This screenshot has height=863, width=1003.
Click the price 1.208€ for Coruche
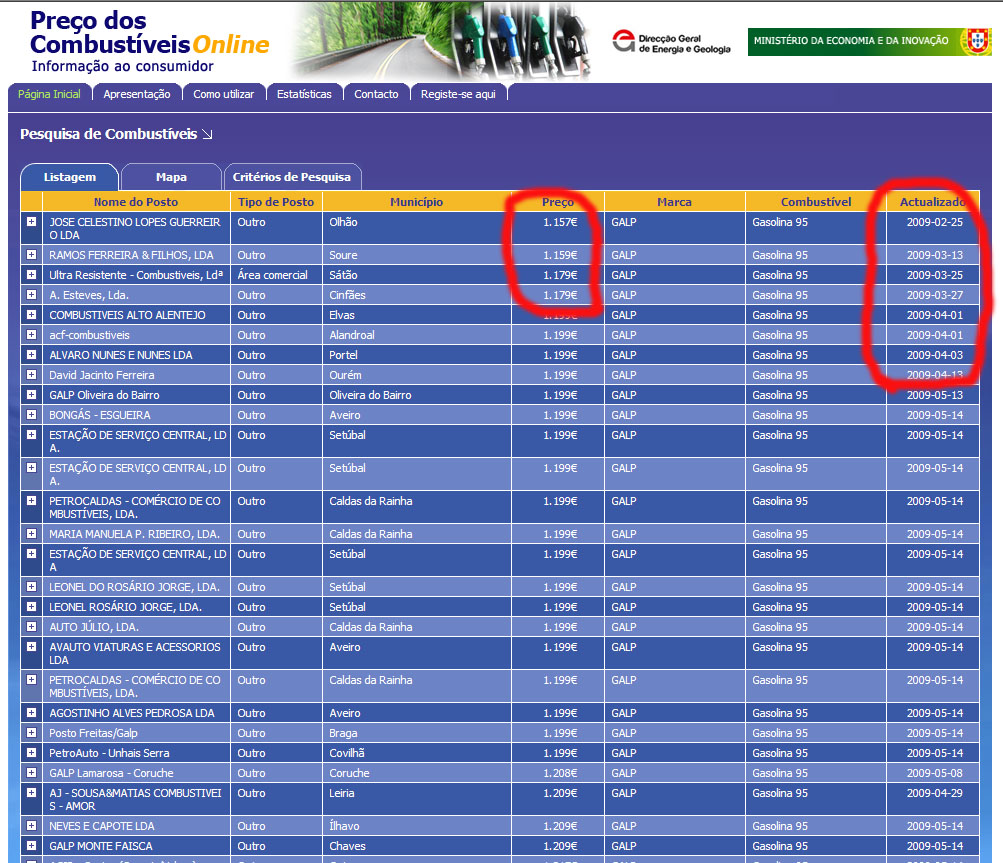point(560,773)
